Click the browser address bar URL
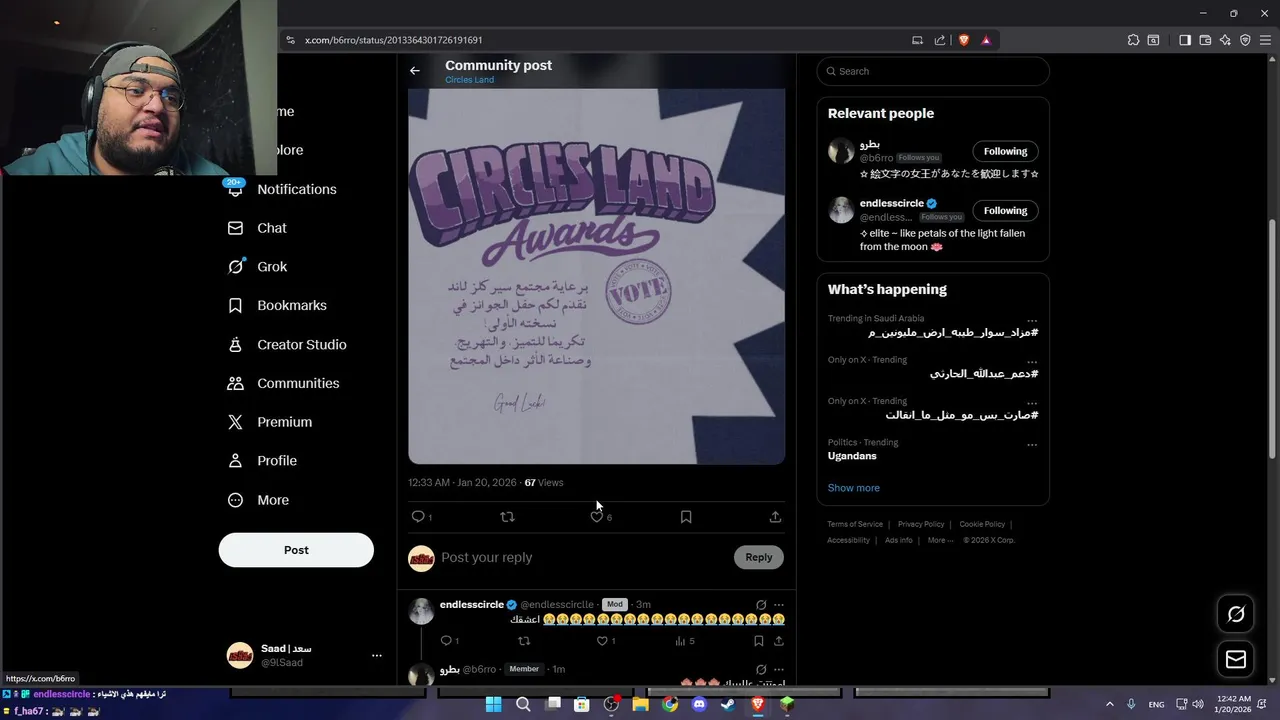 (x=393, y=40)
